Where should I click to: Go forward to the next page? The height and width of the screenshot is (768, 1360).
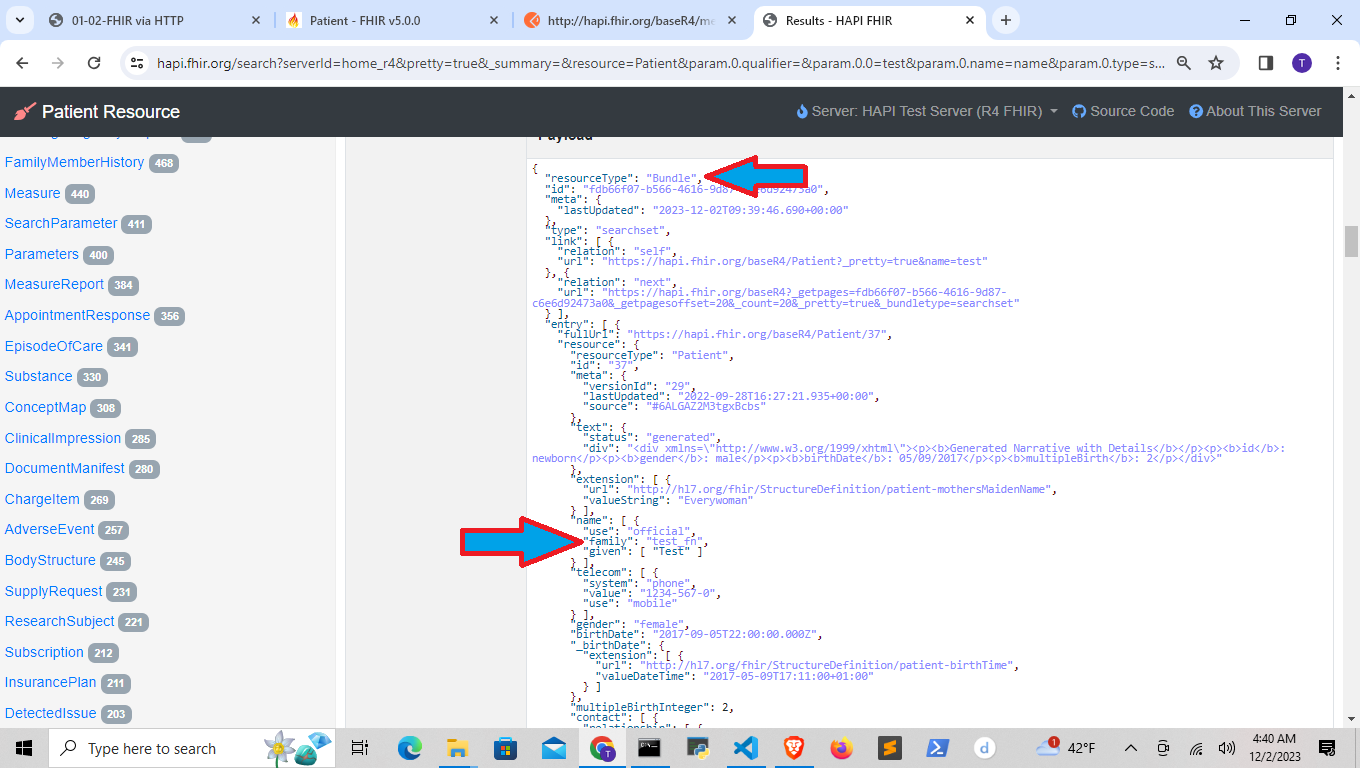(58, 63)
